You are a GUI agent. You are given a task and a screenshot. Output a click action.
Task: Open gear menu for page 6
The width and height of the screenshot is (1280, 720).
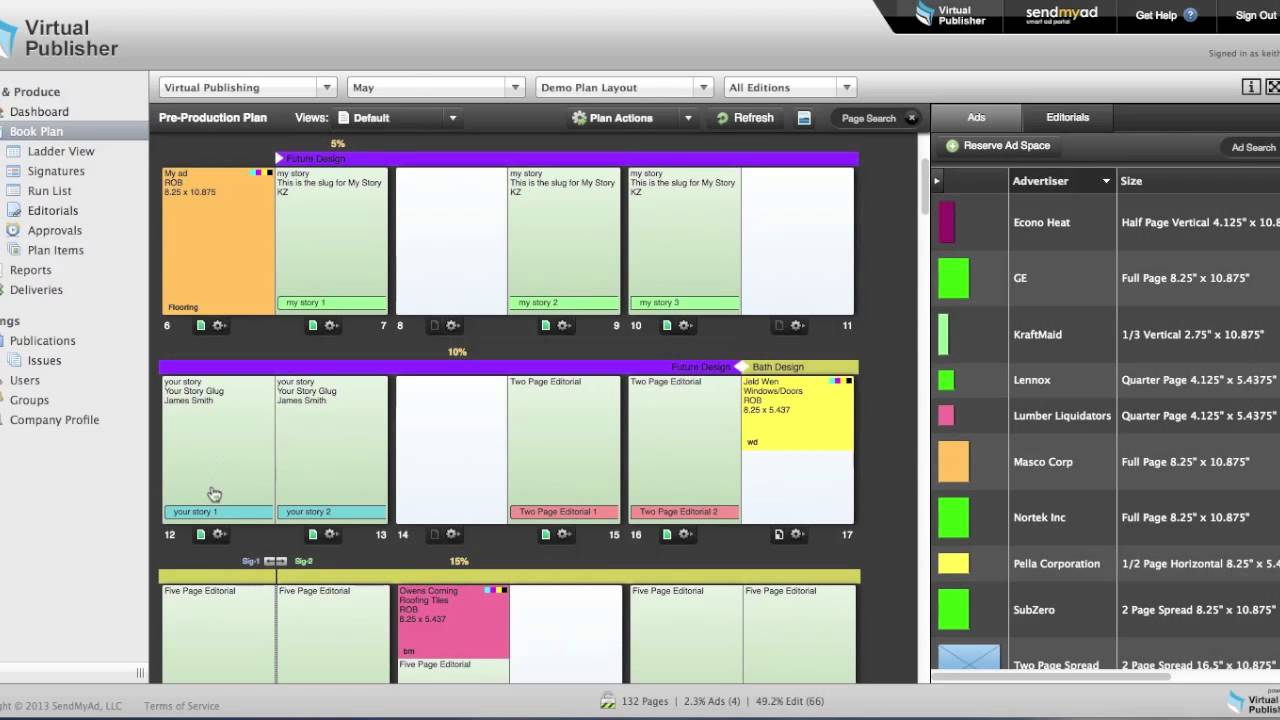click(219, 325)
